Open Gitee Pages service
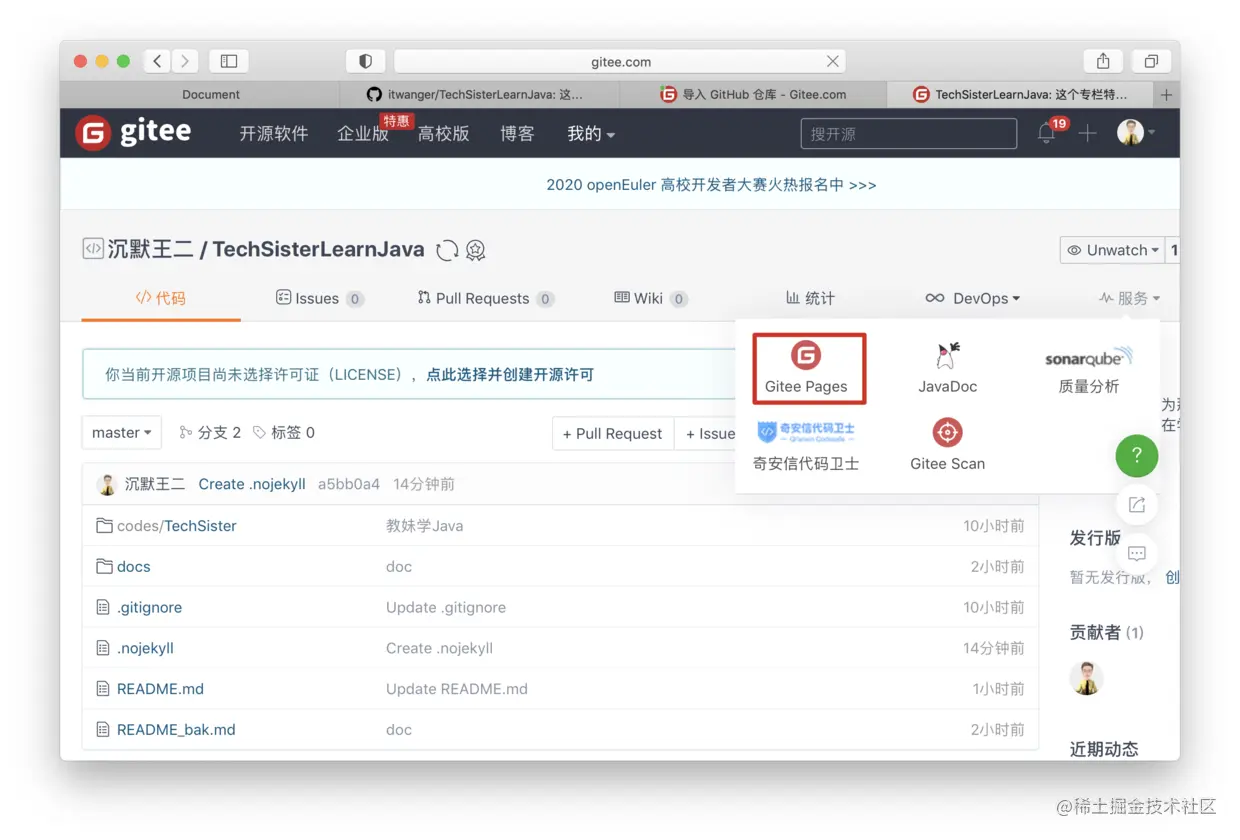 (x=808, y=368)
